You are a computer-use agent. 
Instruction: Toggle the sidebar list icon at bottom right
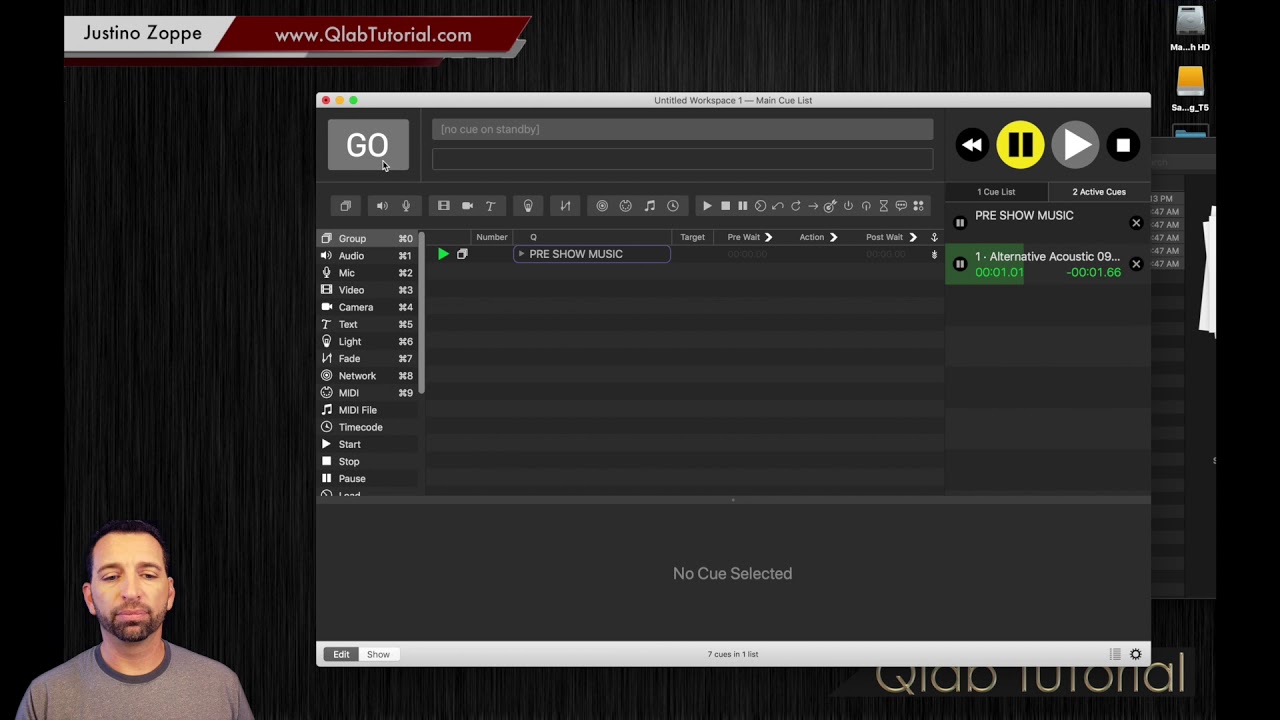pyautogui.click(x=1115, y=654)
